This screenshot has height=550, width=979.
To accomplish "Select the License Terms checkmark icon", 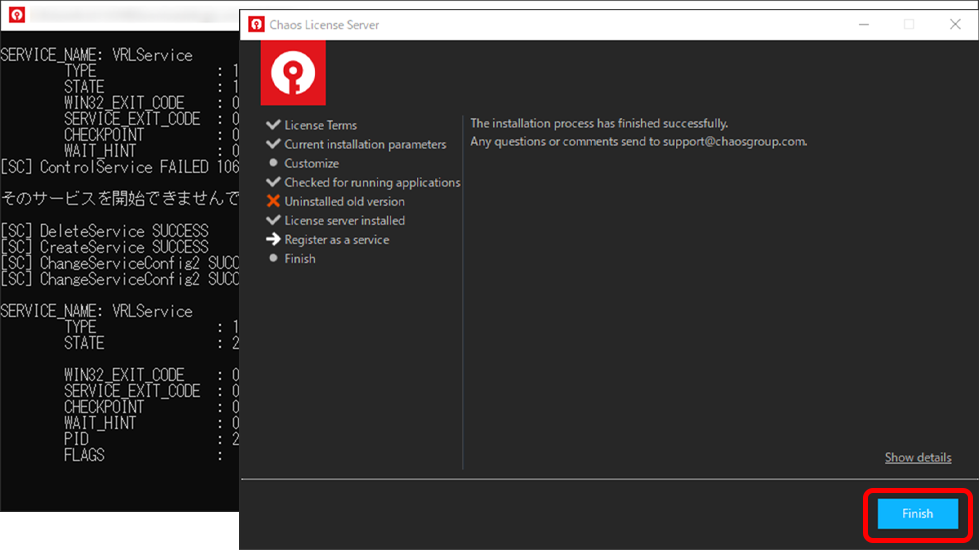I will click(273, 125).
